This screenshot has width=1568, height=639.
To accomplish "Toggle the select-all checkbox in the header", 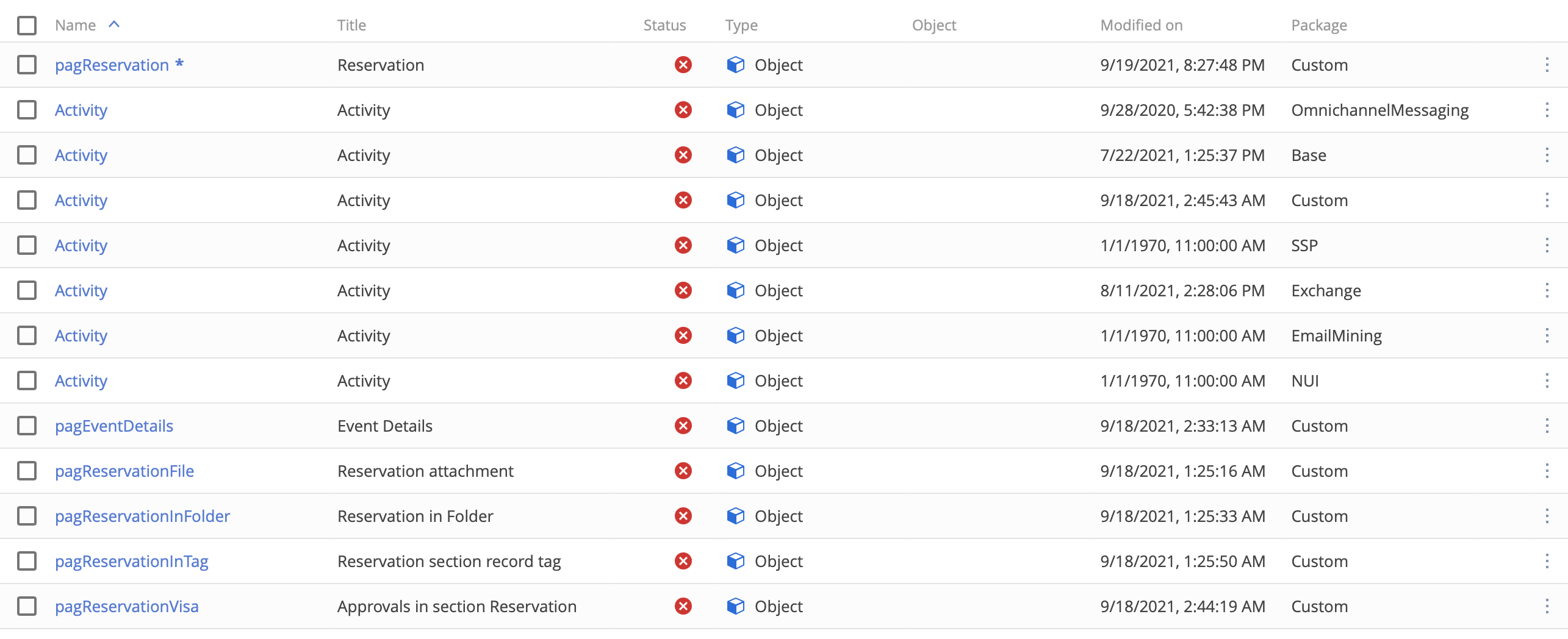I will click(27, 26).
